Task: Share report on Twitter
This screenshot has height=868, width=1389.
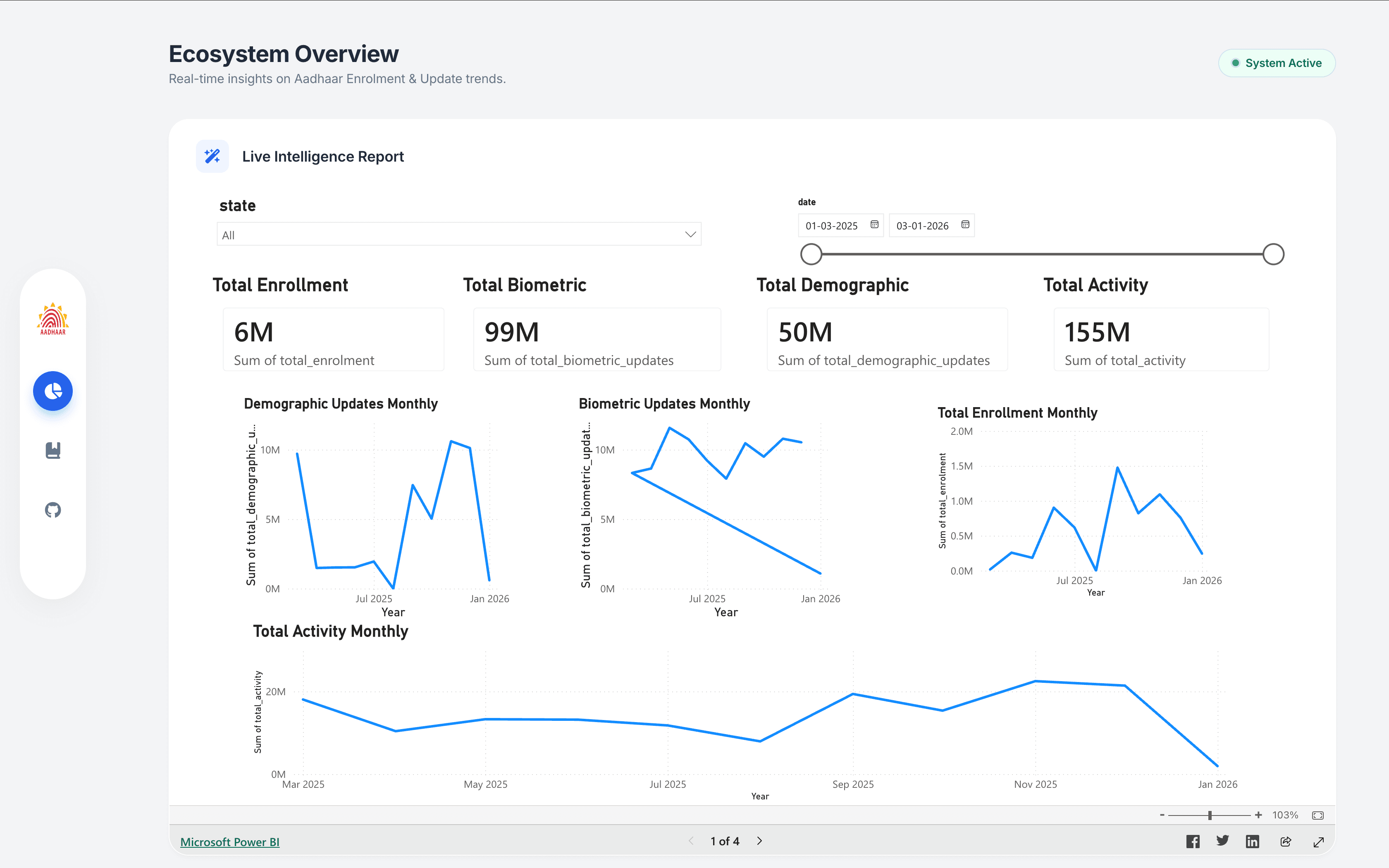Action: (x=1222, y=841)
